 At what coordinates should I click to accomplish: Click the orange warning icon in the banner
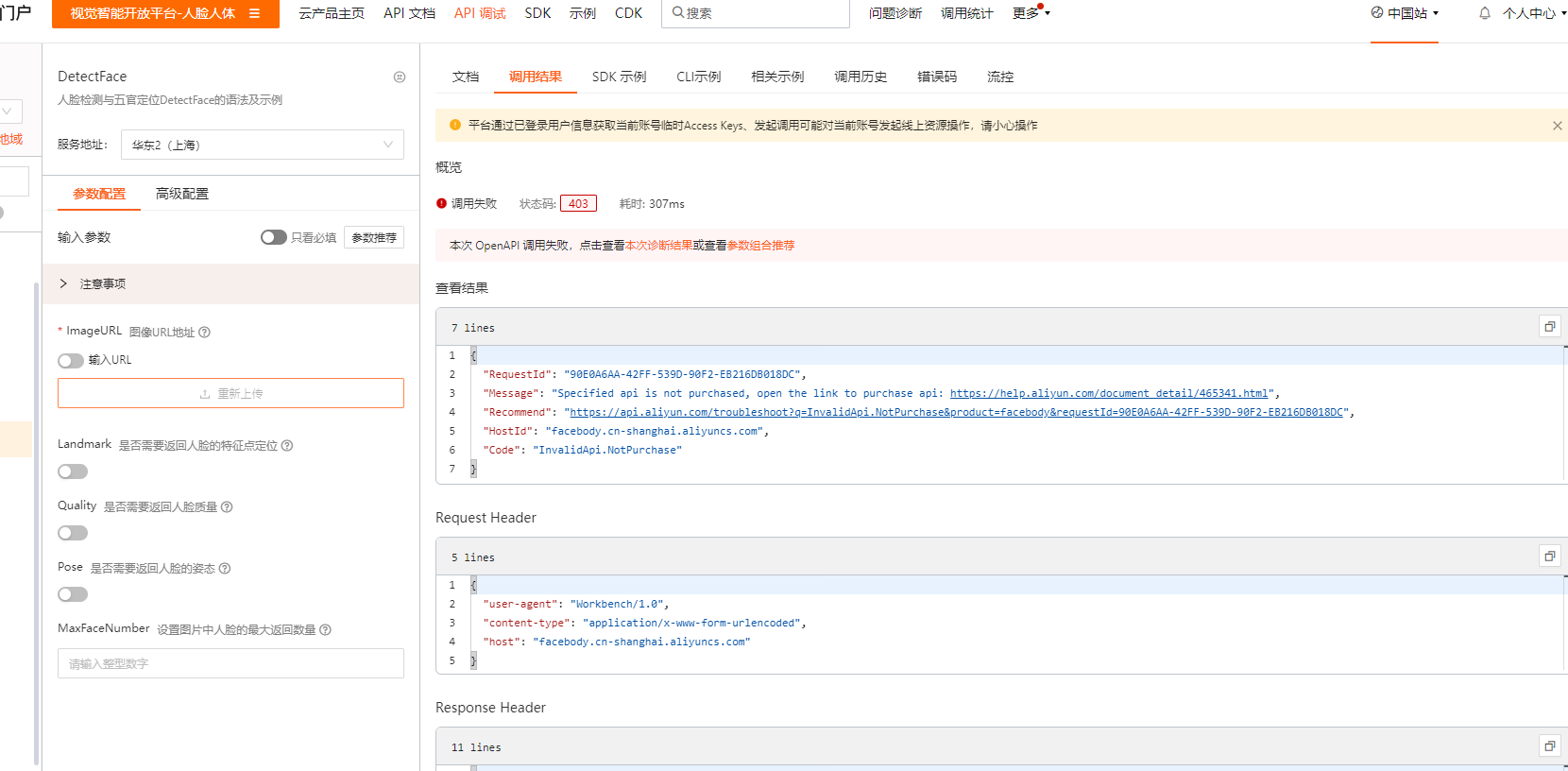click(454, 125)
